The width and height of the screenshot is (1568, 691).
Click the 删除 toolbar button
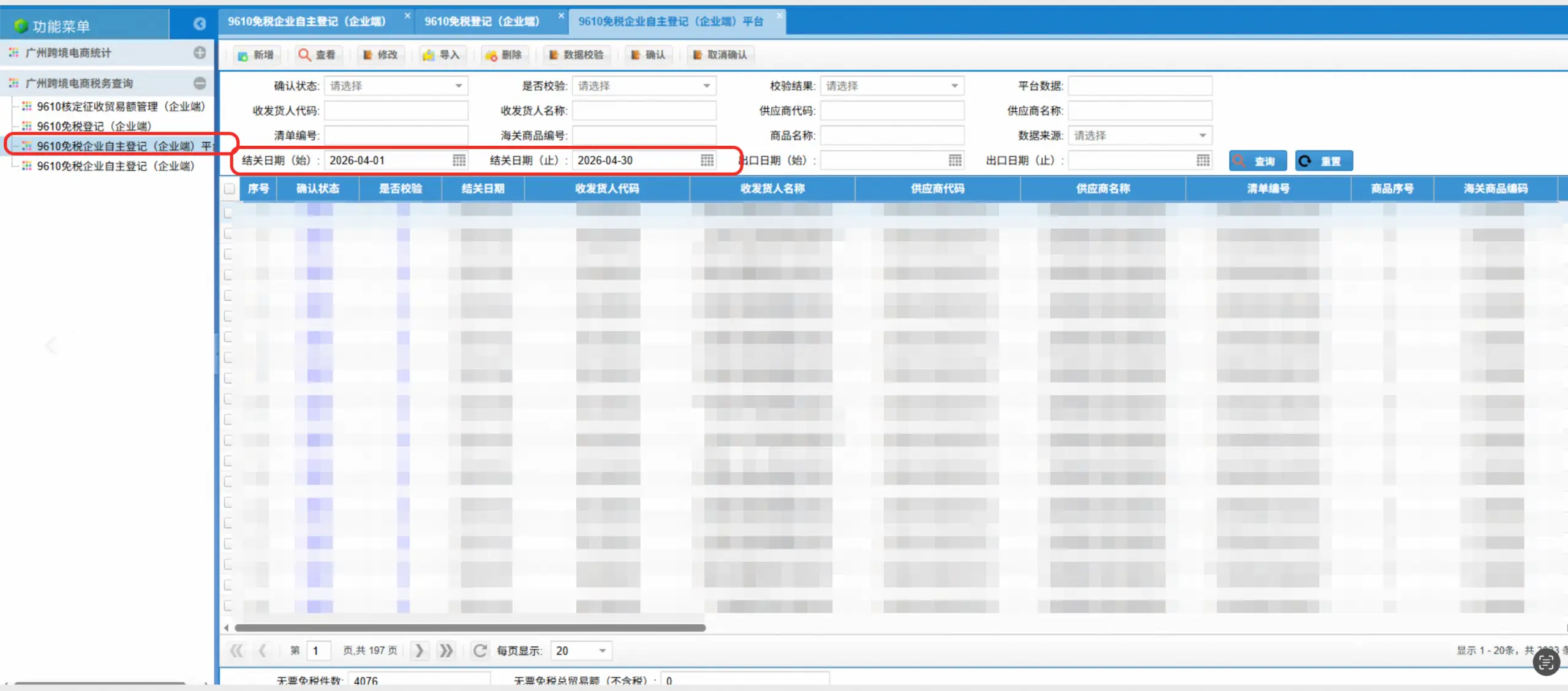[503, 55]
